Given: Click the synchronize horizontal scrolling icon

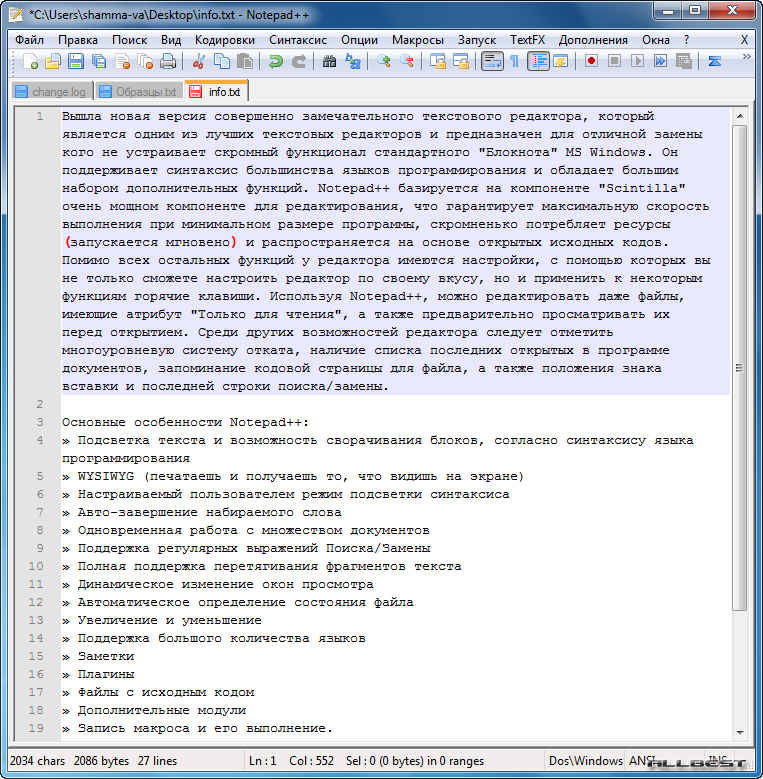Looking at the screenshot, I should [x=461, y=62].
